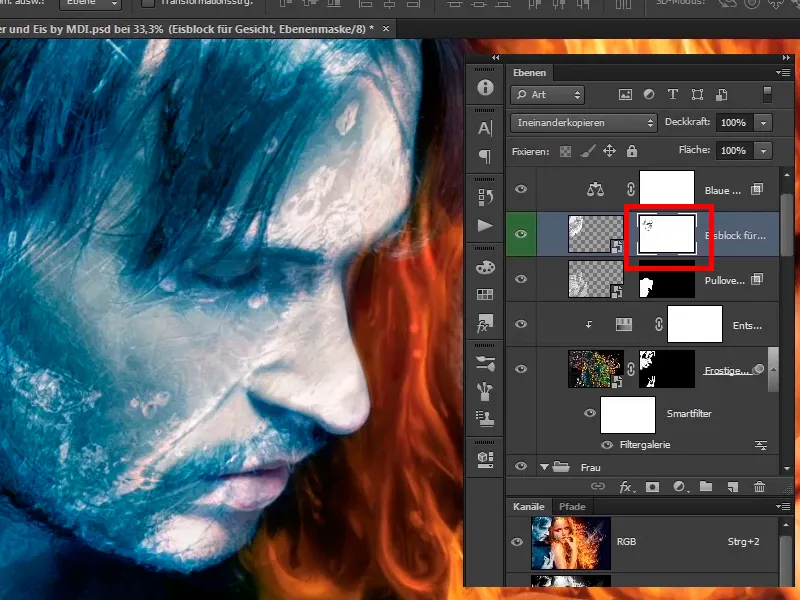Filter layers by shape layers icon
The height and width of the screenshot is (600, 800).
(697, 94)
